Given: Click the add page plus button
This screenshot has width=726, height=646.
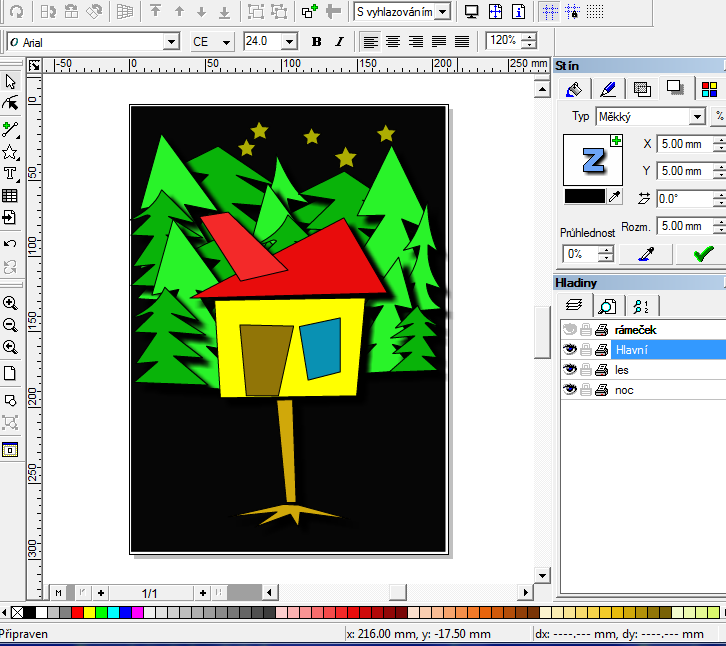Looking at the screenshot, I should pyautogui.click(x=203, y=593).
